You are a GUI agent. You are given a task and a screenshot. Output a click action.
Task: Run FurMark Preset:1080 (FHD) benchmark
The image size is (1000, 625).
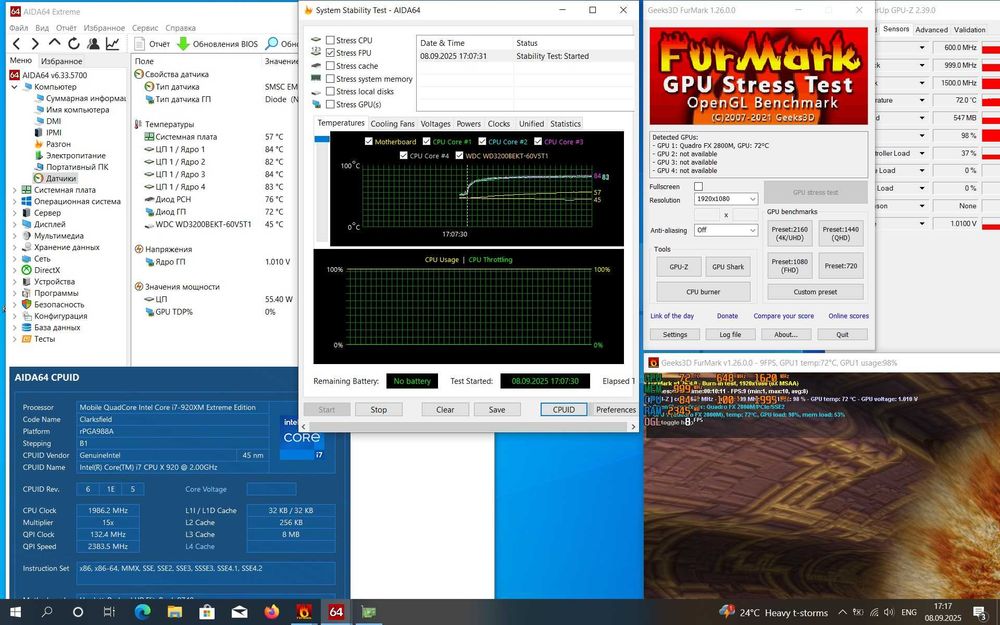click(x=790, y=265)
